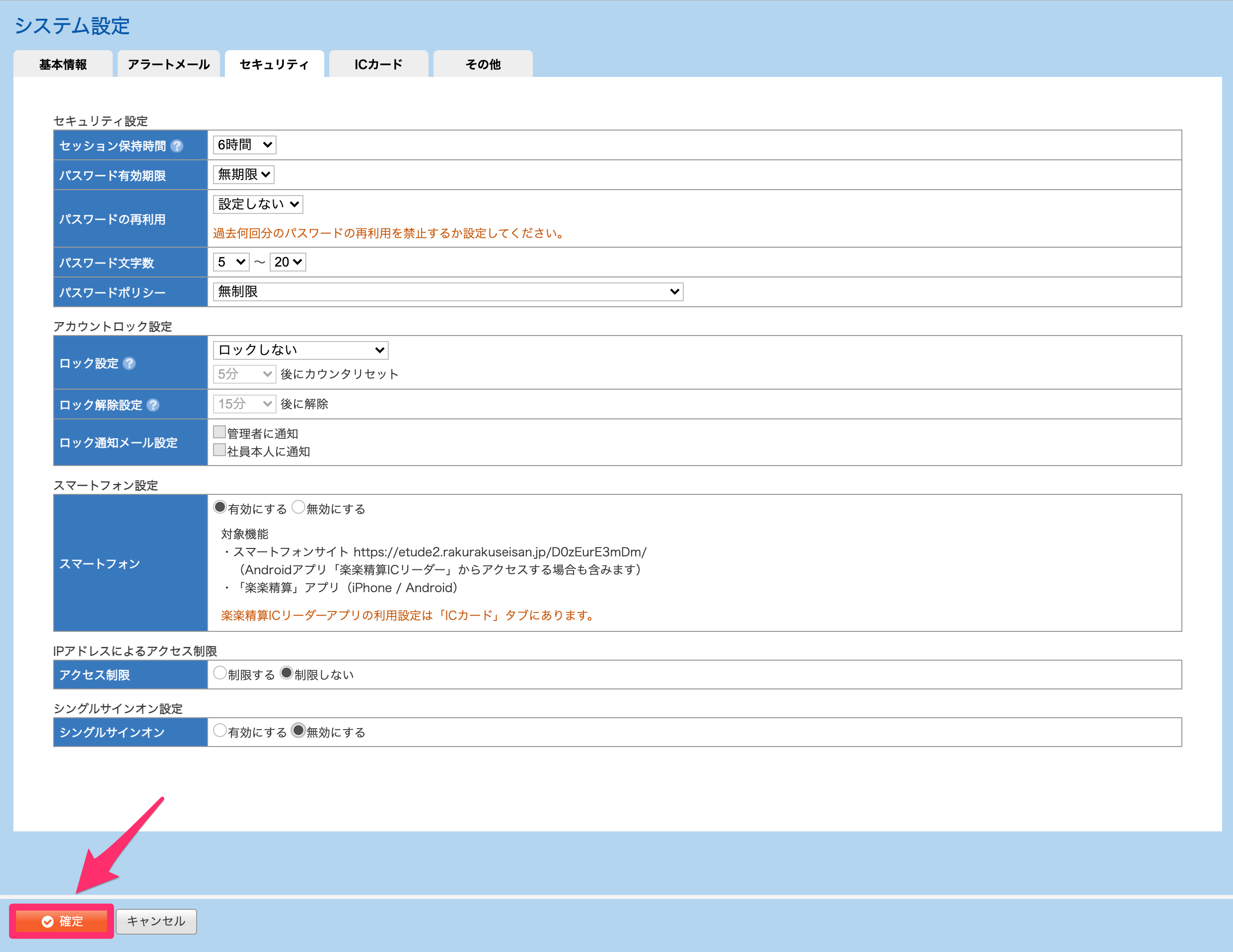This screenshot has width=1233, height=952.
Task: Select アクセス制限 制限しない radio button
Action: pos(287,673)
